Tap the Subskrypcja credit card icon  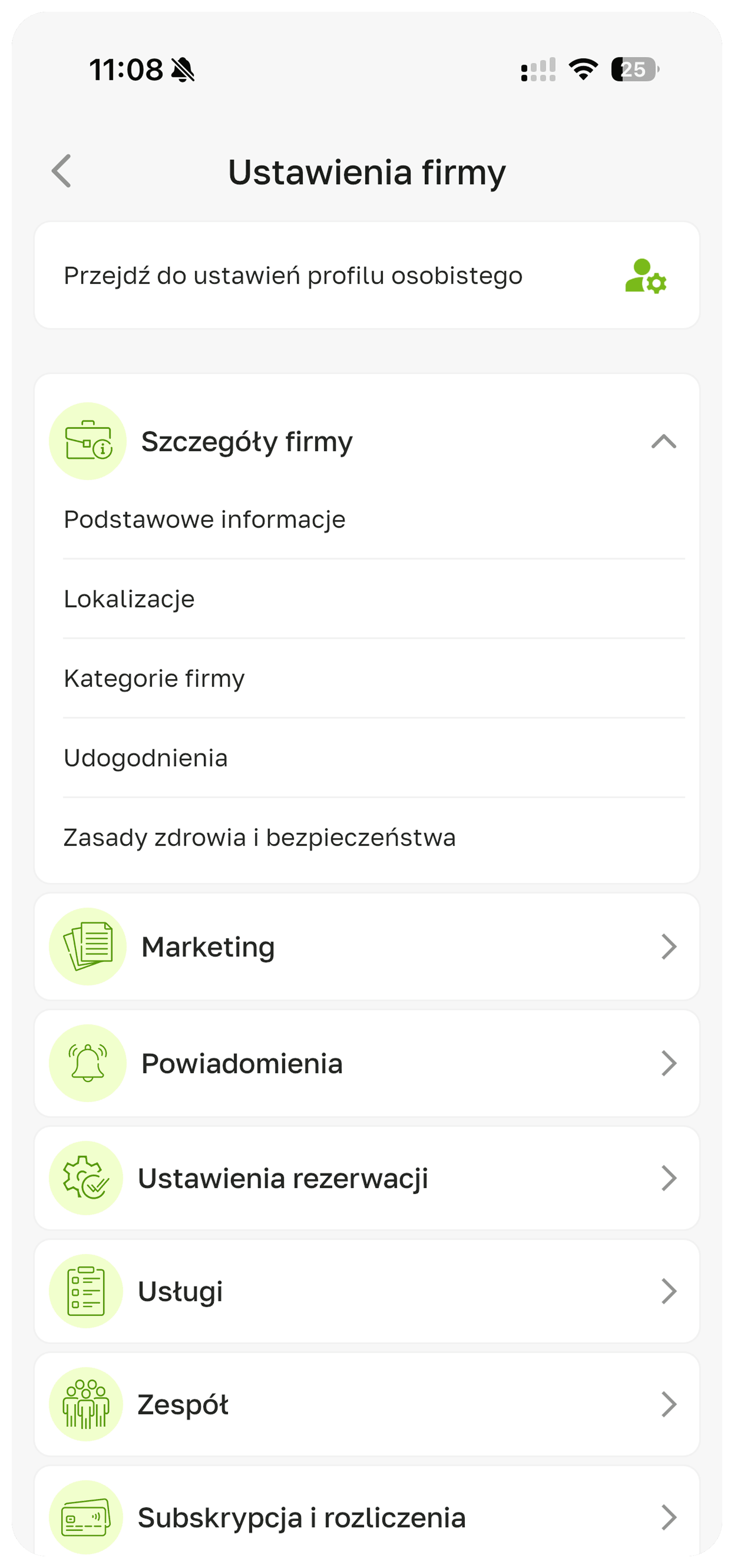pos(86,1517)
